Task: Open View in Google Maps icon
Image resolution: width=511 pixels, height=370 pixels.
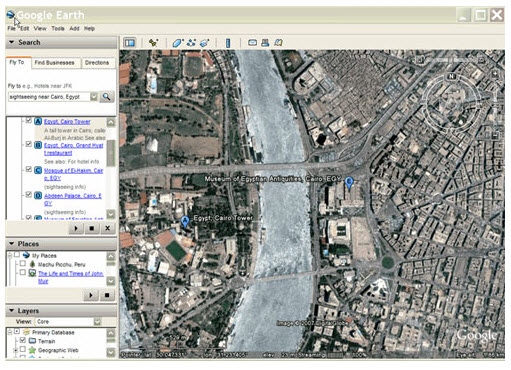Action: click(278, 43)
